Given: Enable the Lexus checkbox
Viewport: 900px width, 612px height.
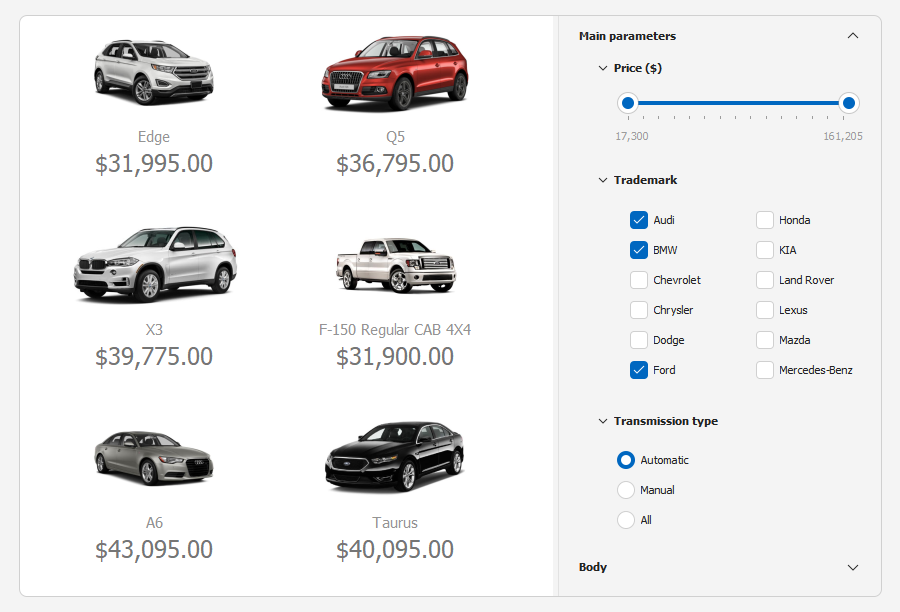Looking at the screenshot, I should coord(765,310).
